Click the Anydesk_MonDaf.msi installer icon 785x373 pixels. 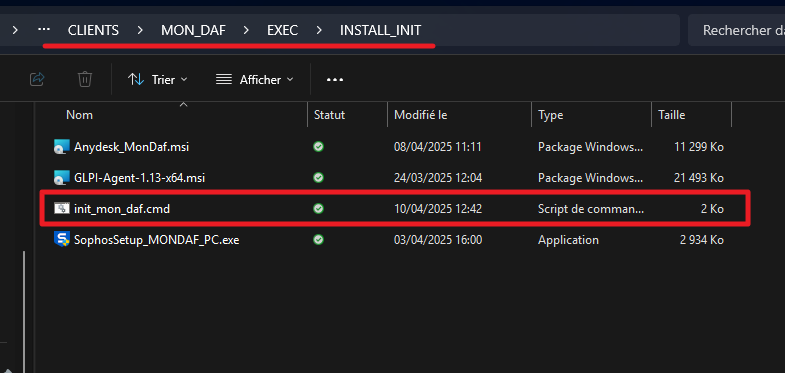tap(61, 147)
